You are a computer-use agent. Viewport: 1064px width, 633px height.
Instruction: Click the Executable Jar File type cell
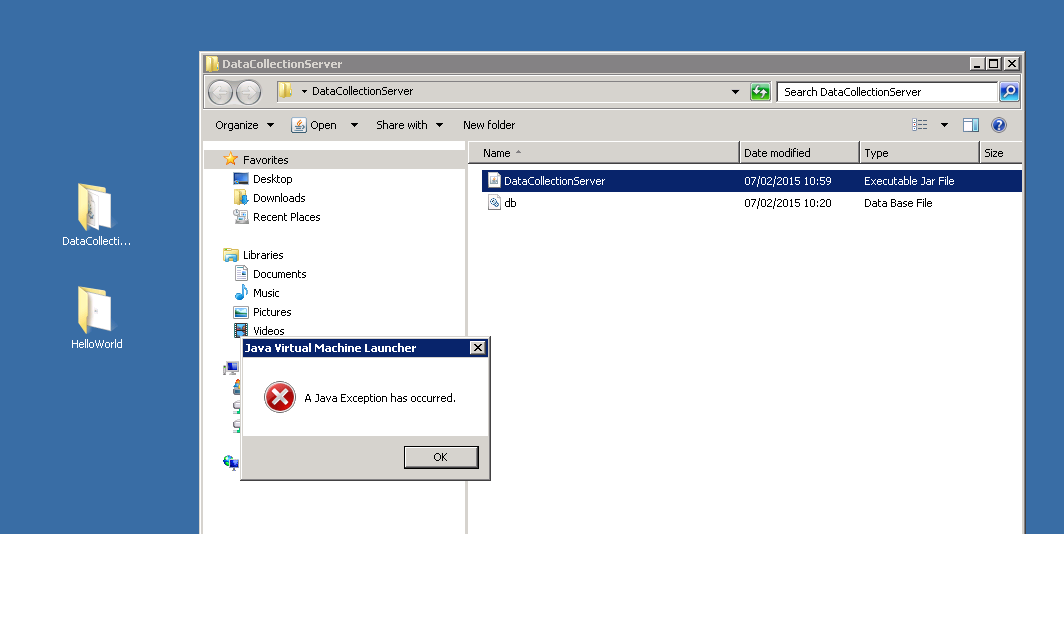tap(909, 181)
